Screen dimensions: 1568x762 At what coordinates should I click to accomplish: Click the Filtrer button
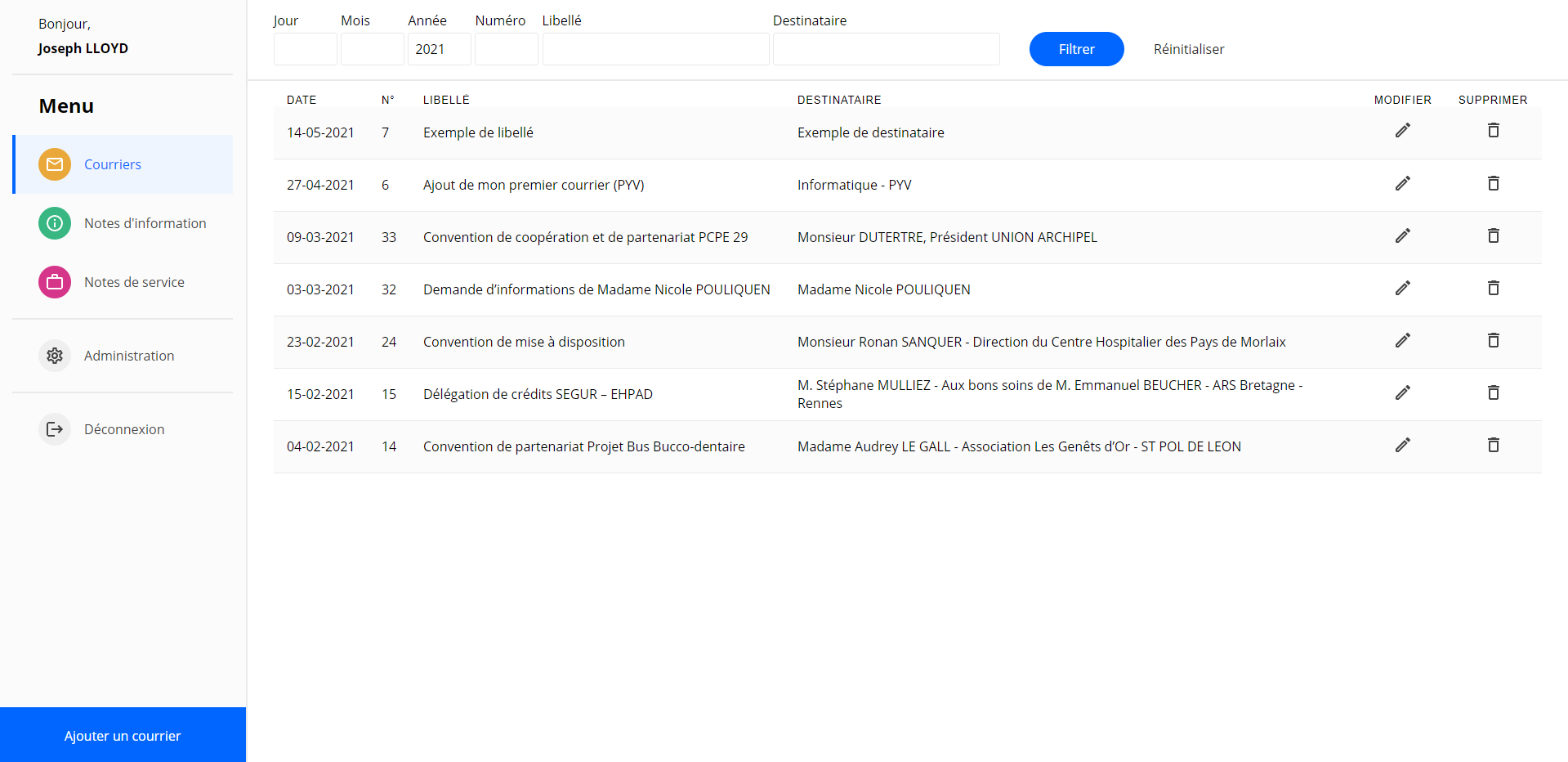coord(1076,49)
